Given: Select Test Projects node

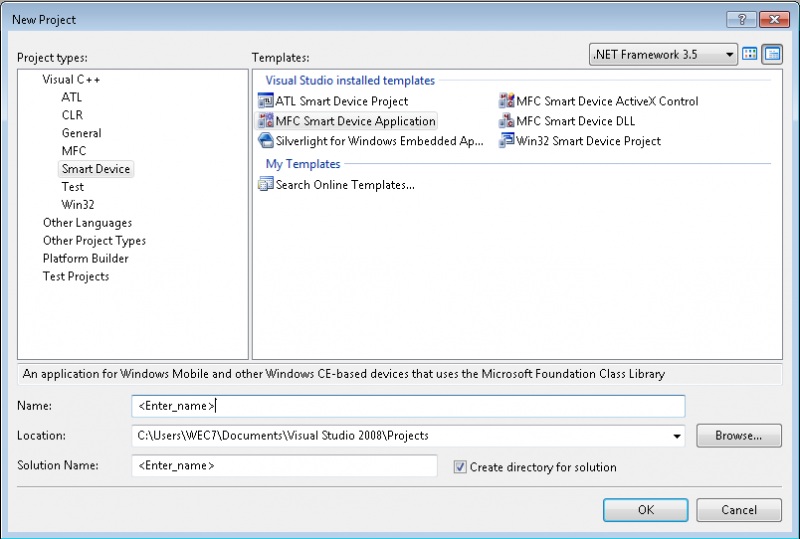Looking at the screenshot, I should pyautogui.click(x=76, y=276).
